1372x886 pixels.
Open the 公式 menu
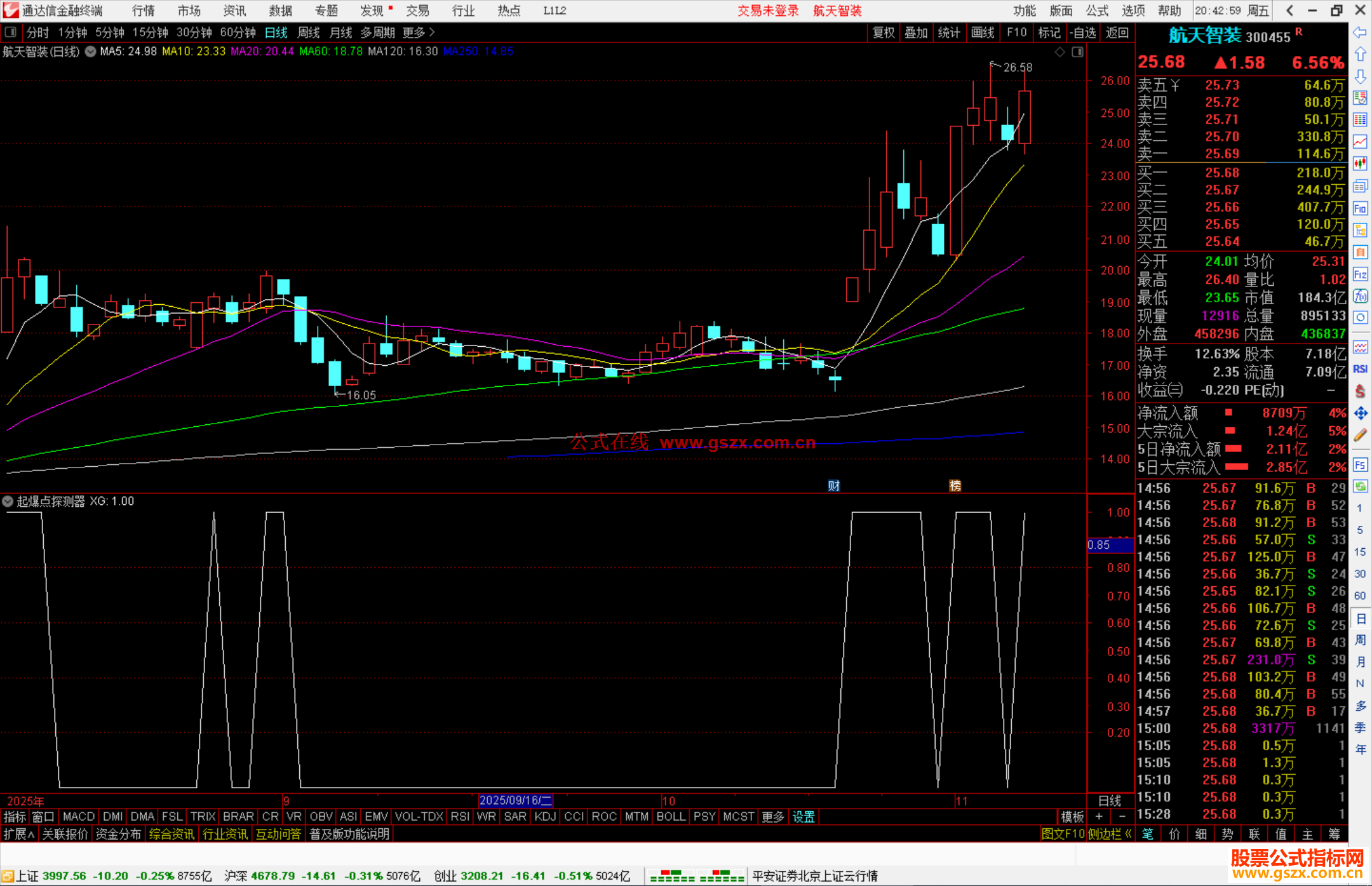tap(1096, 11)
